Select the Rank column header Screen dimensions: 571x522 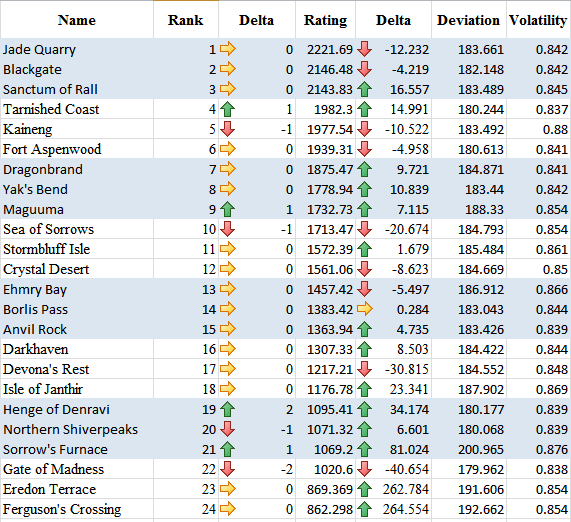tap(186, 20)
